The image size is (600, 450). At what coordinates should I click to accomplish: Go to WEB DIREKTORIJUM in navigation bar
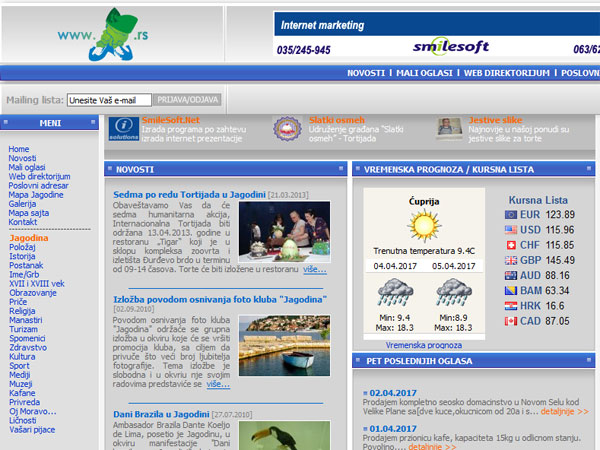tap(507, 73)
